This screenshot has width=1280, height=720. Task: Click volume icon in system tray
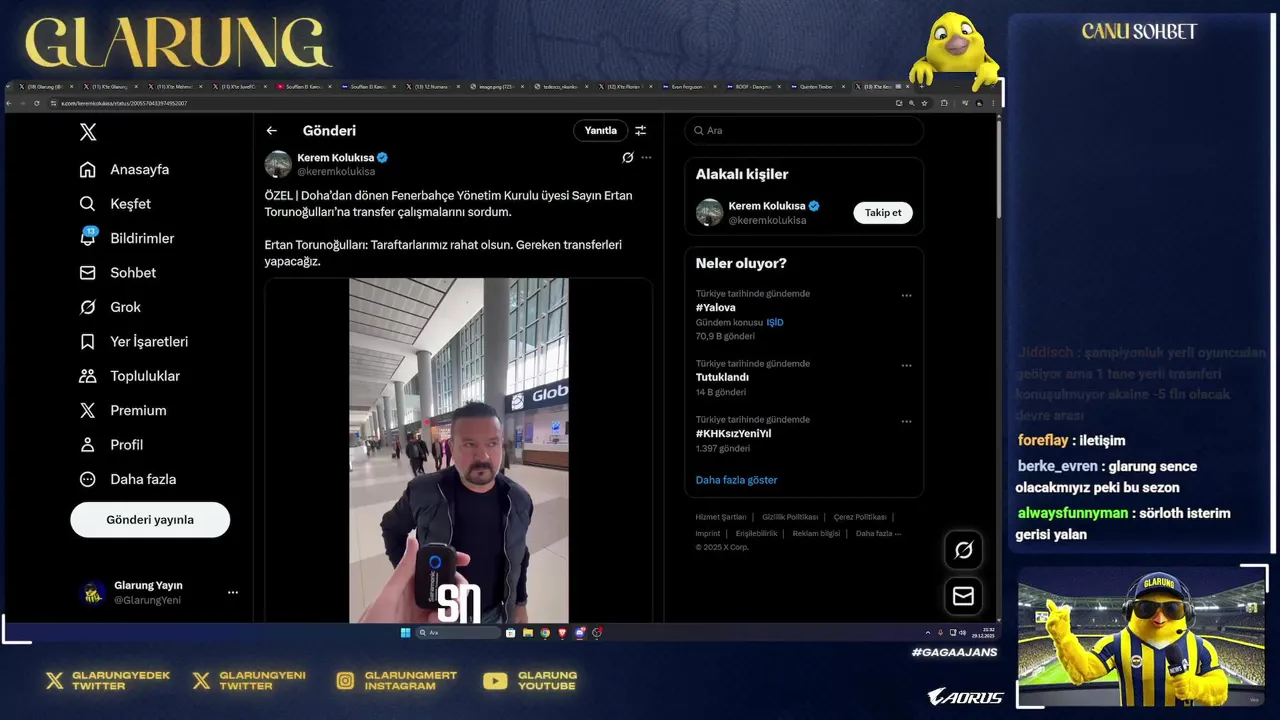[962, 633]
